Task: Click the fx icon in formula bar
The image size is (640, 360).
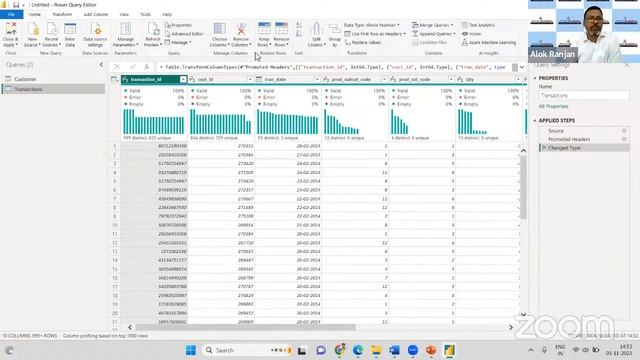Action: pyautogui.click(x=147, y=67)
